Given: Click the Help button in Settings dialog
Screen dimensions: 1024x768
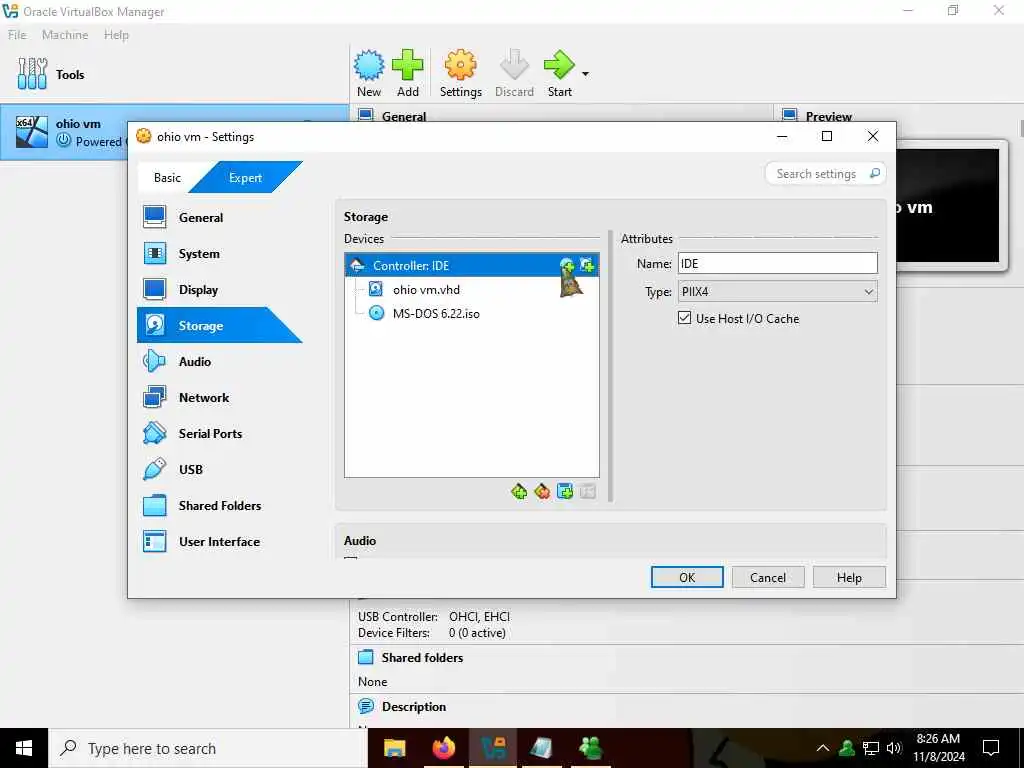Looking at the screenshot, I should pyautogui.click(x=849, y=577).
